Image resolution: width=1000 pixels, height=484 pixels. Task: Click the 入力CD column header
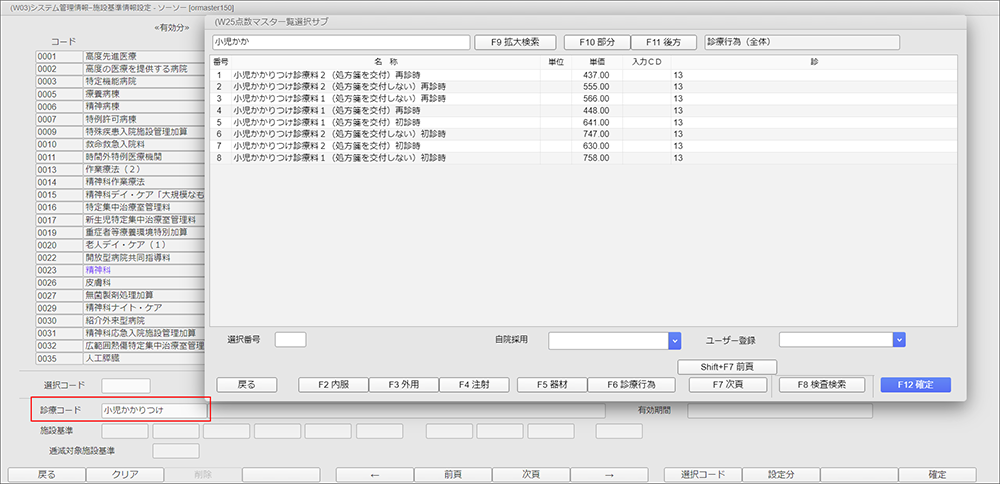(647, 62)
